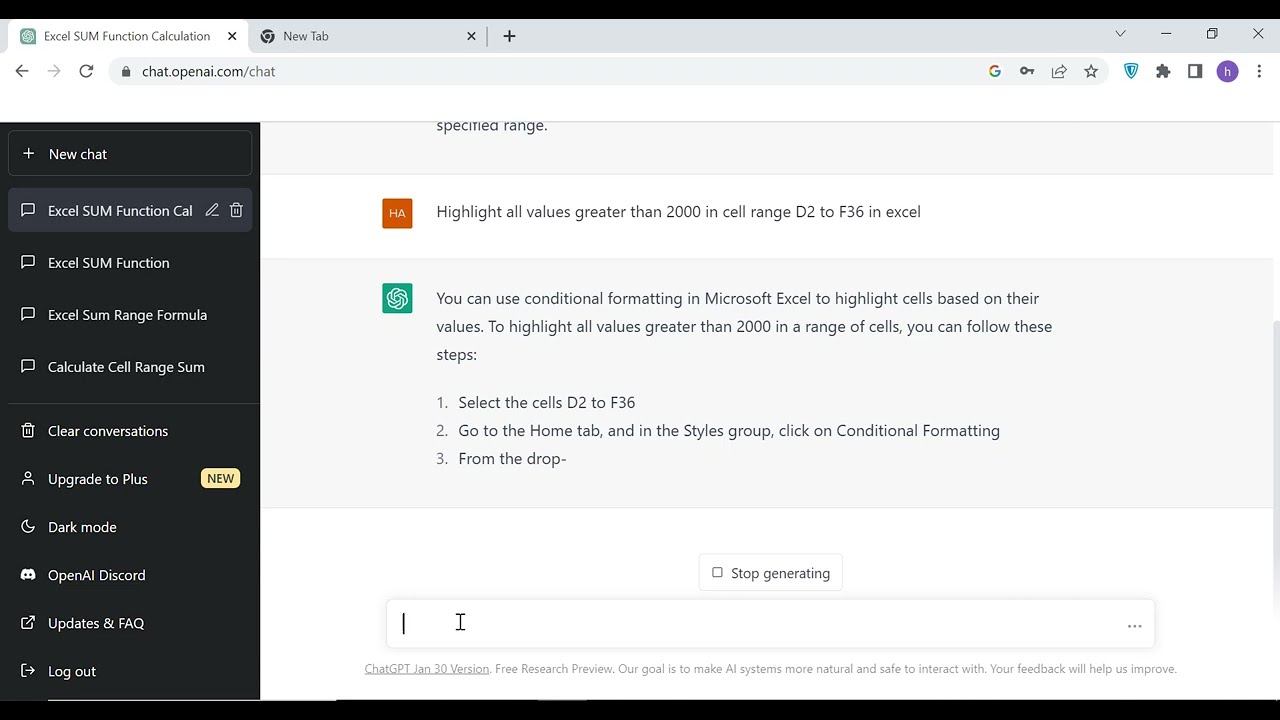
Task: Start a New chat from sidebar
Action: pos(130,154)
